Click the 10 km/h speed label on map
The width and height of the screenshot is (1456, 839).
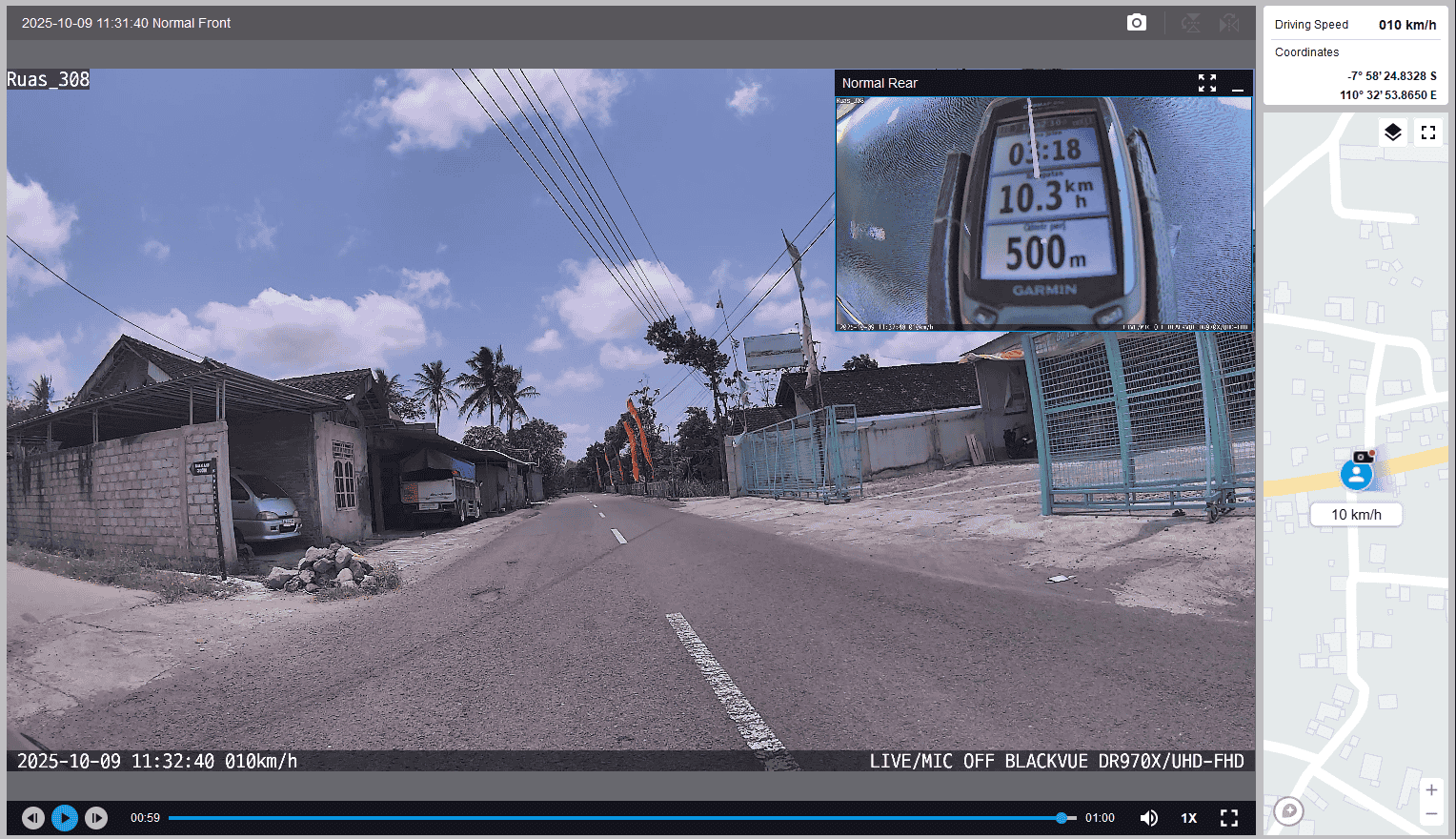pyautogui.click(x=1356, y=515)
